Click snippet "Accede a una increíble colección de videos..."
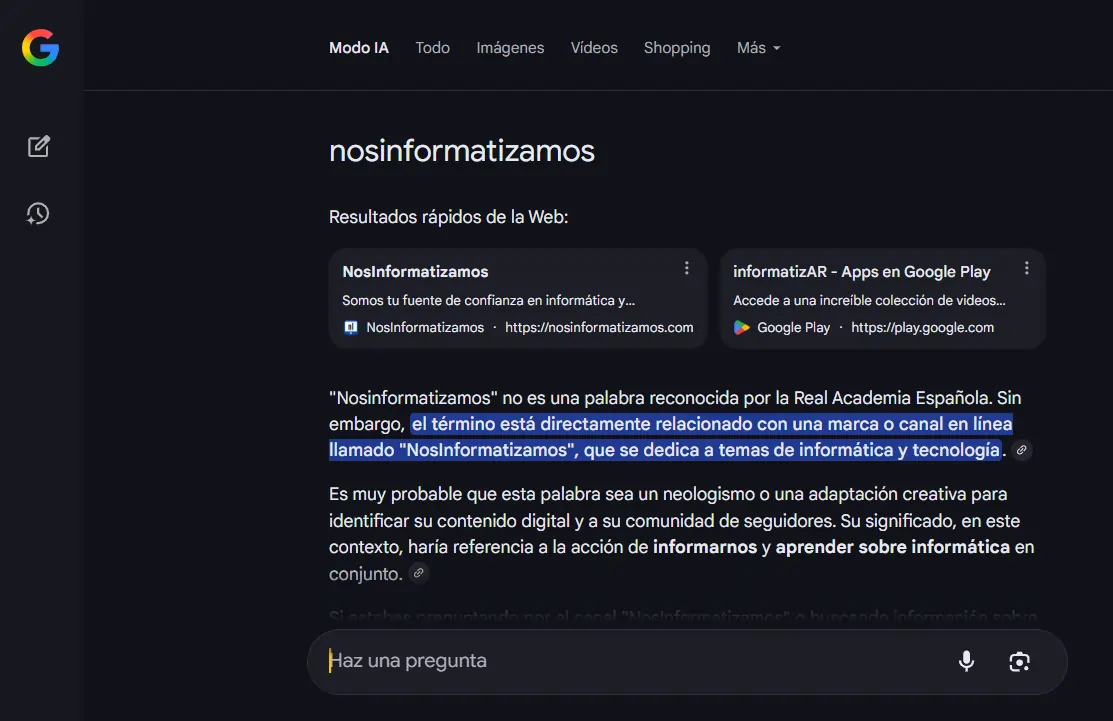The width and height of the screenshot is (1113, 721). 870,300
